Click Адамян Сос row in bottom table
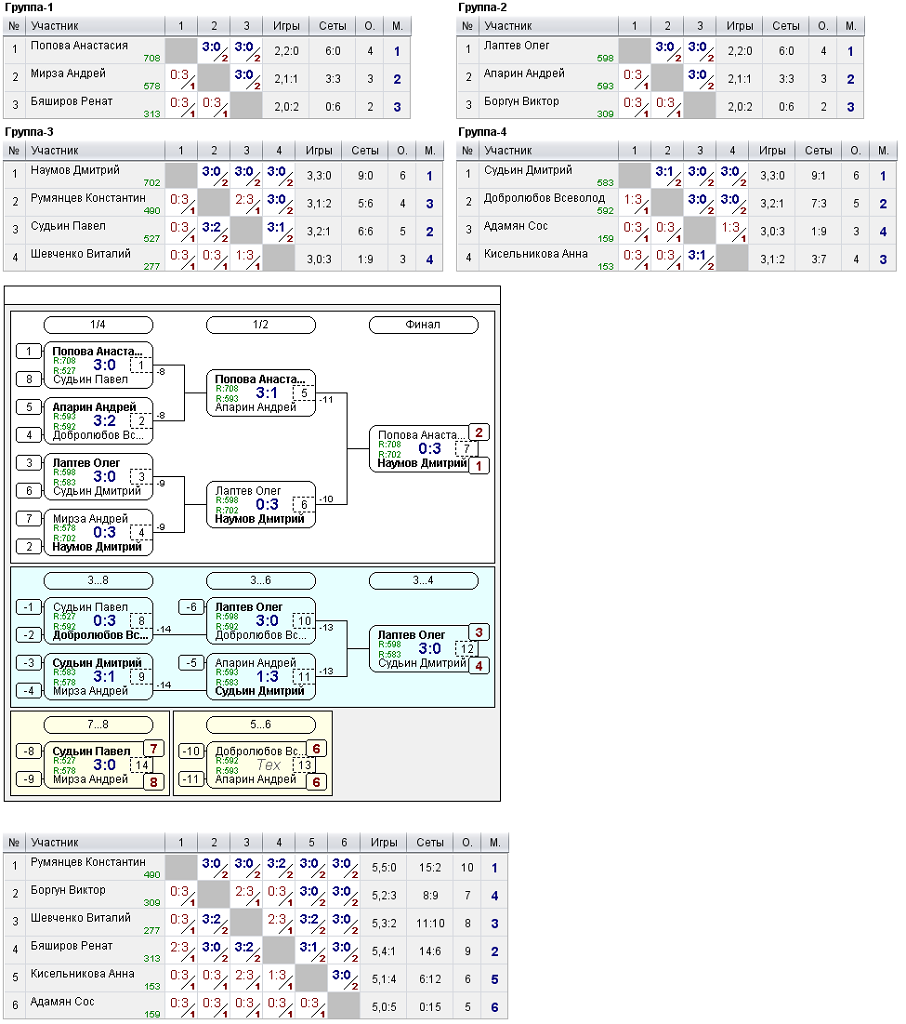906x1024 pixels. (x=255, y=1006)
